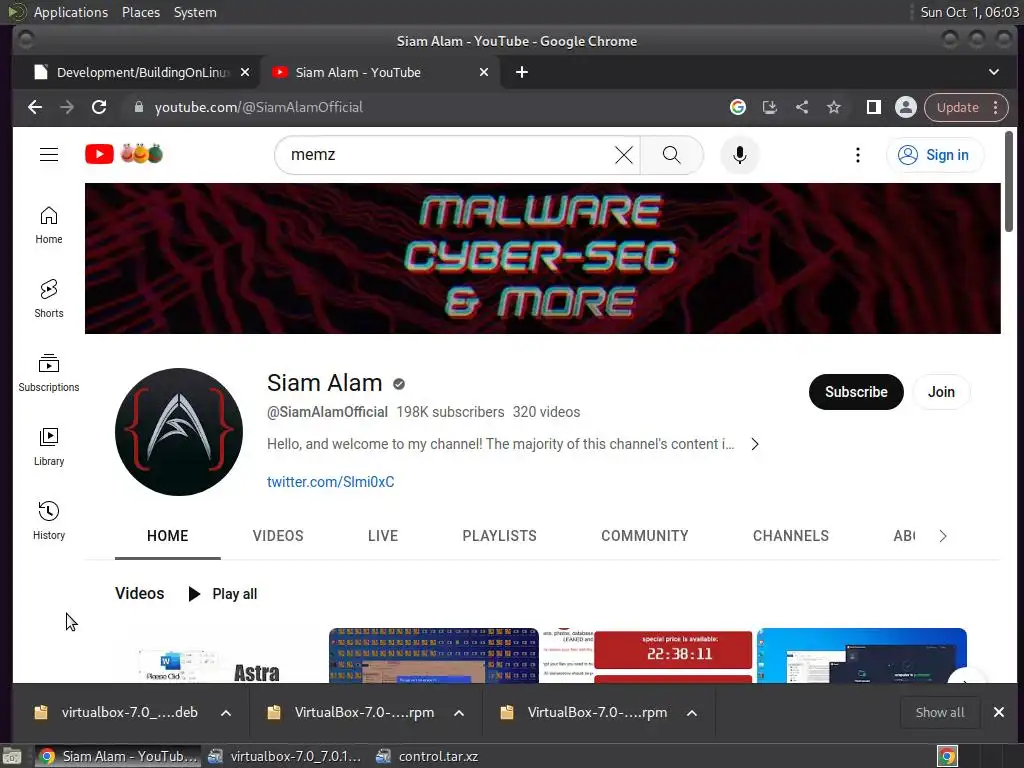Switch to the COMMUNITY tab
The image size is (1024, 768).
(x=645, y=536)
